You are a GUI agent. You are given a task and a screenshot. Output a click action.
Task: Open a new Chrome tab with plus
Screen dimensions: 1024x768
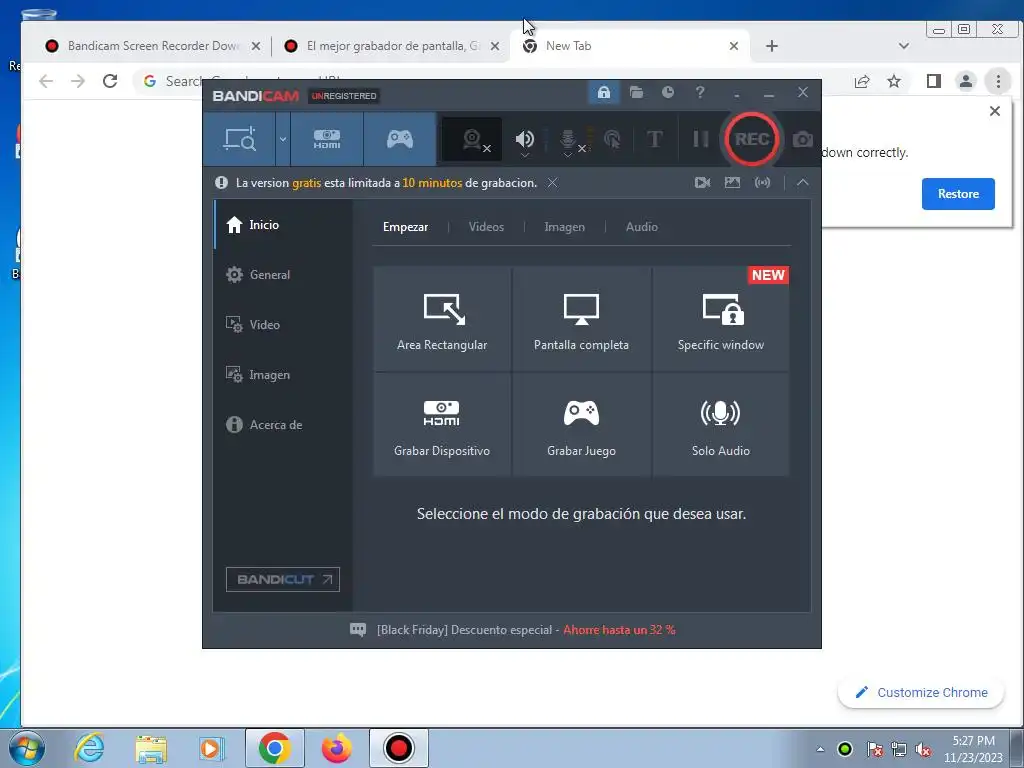[771, 46]
